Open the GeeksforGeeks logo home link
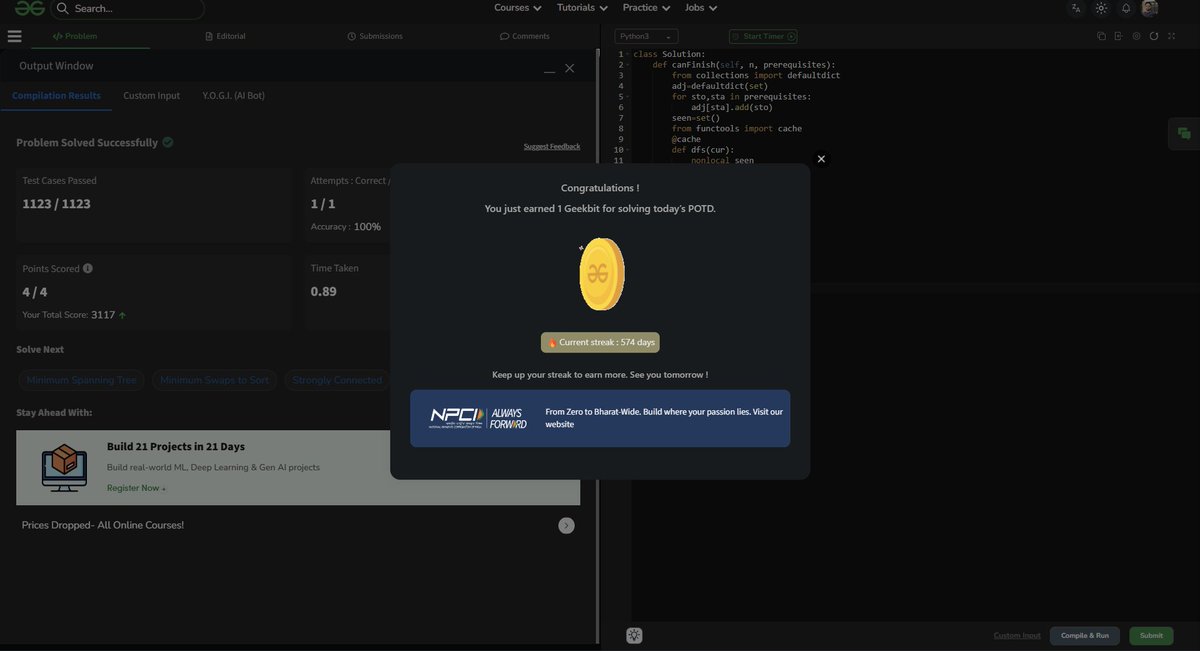Viewport: 1200px width, 651px height. [30, 8]
